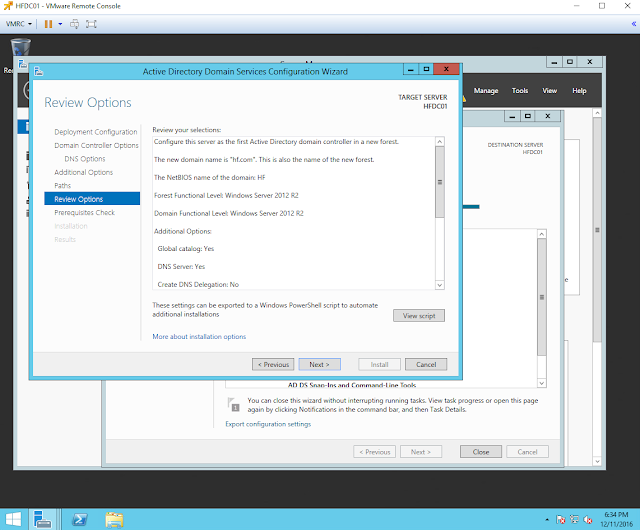This screenshot has width=640, height=530.
Task: Go to Prerequisites Check step
Action: coord(84,212)
